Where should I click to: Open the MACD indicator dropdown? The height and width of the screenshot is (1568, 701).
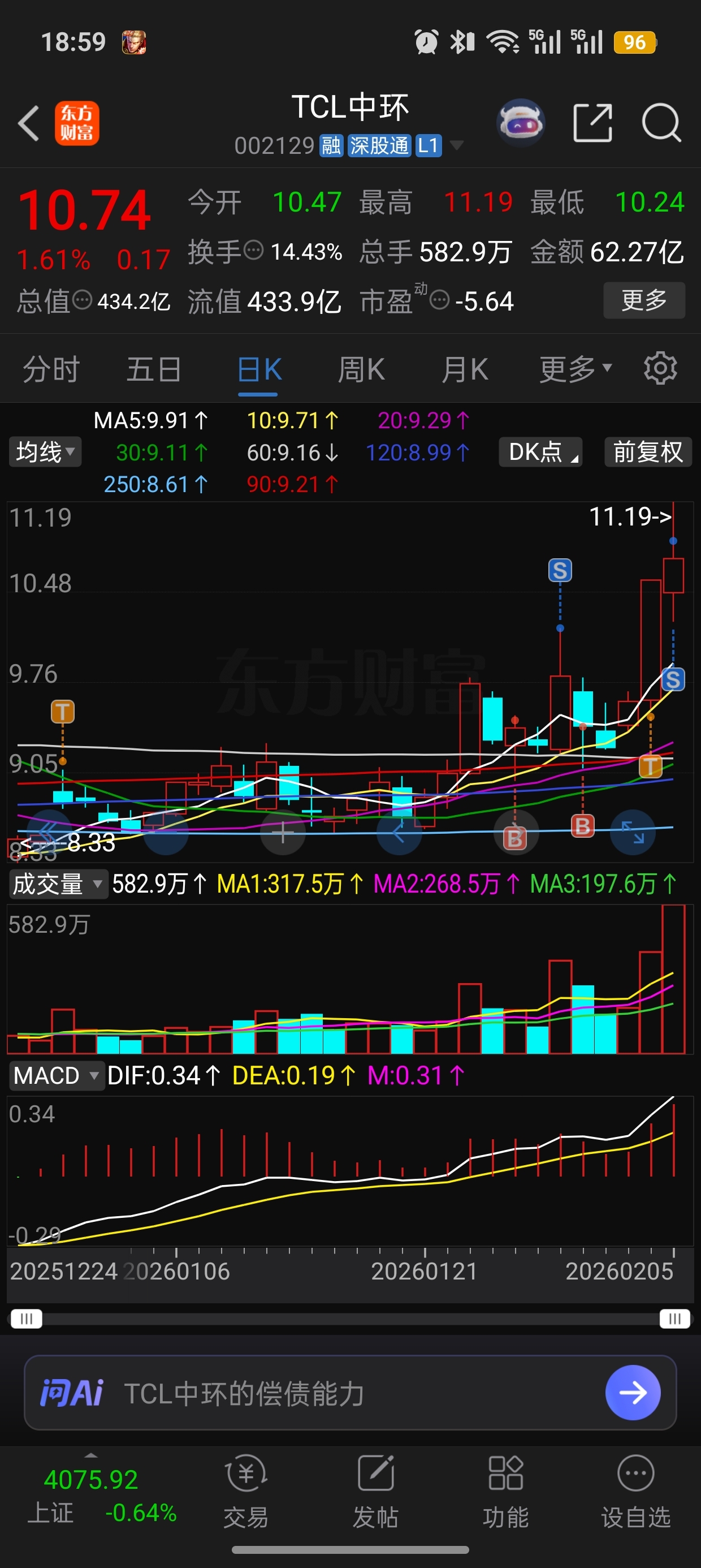[x=56, y=1075]
